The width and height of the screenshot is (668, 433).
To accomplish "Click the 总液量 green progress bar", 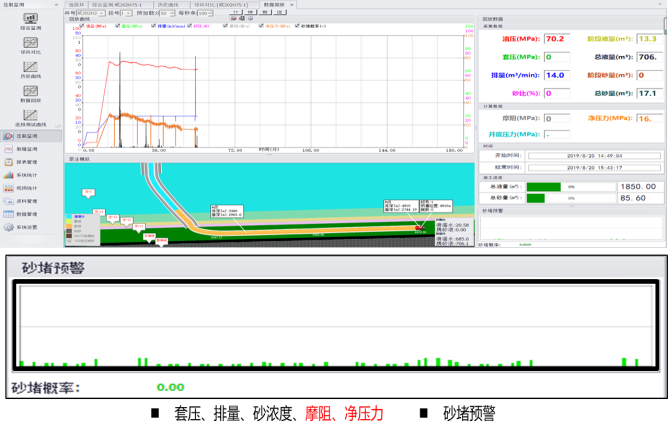I will 545,186.
